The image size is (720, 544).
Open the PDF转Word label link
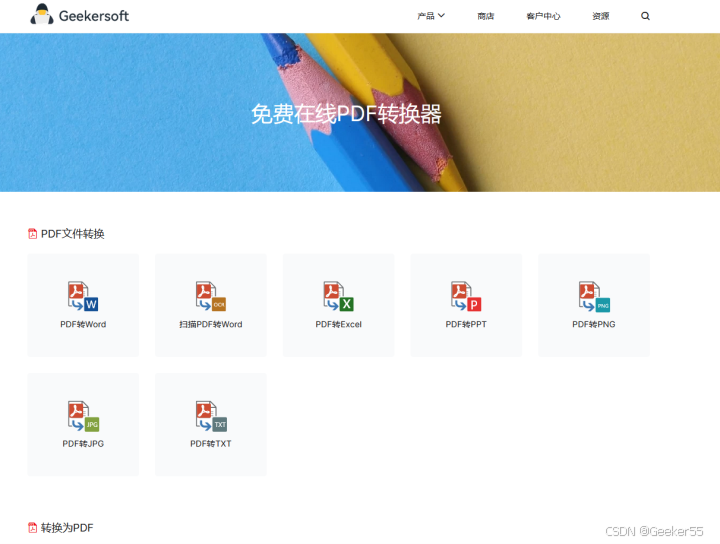[83, 324]
